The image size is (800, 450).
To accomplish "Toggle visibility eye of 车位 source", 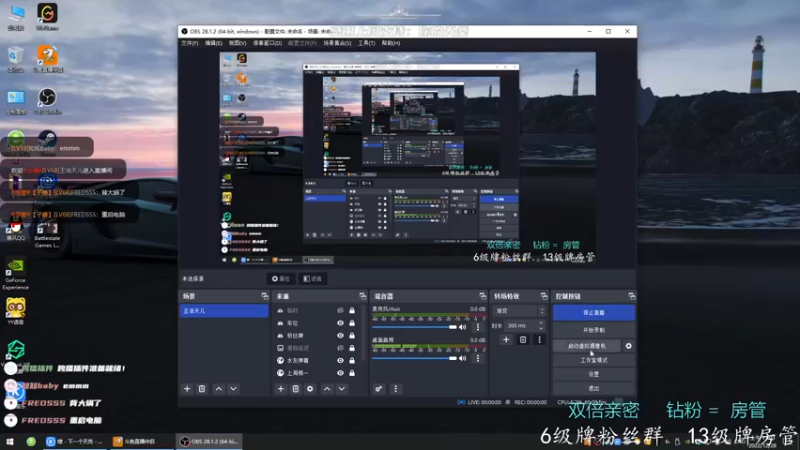I will [x=340, y=323].
